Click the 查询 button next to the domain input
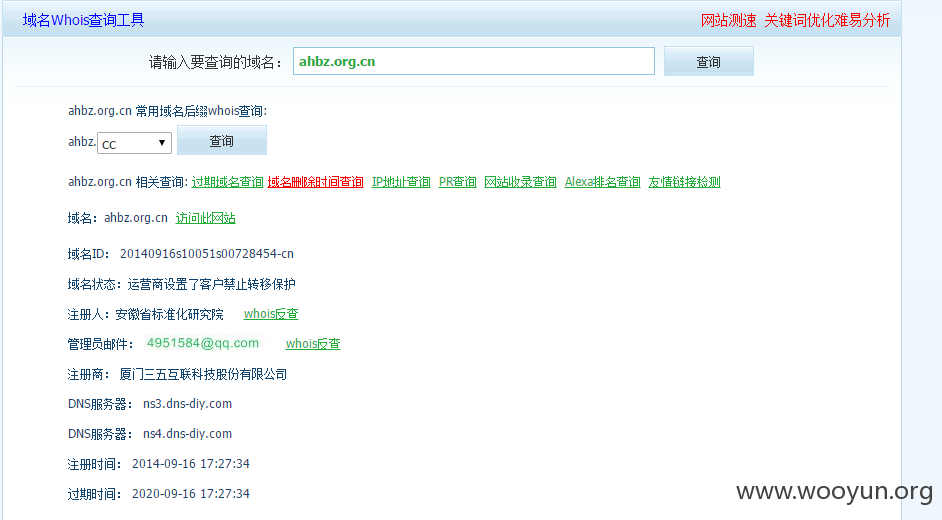Image resolution: width=942 pixels, height=520 pixels. [708, 62]
